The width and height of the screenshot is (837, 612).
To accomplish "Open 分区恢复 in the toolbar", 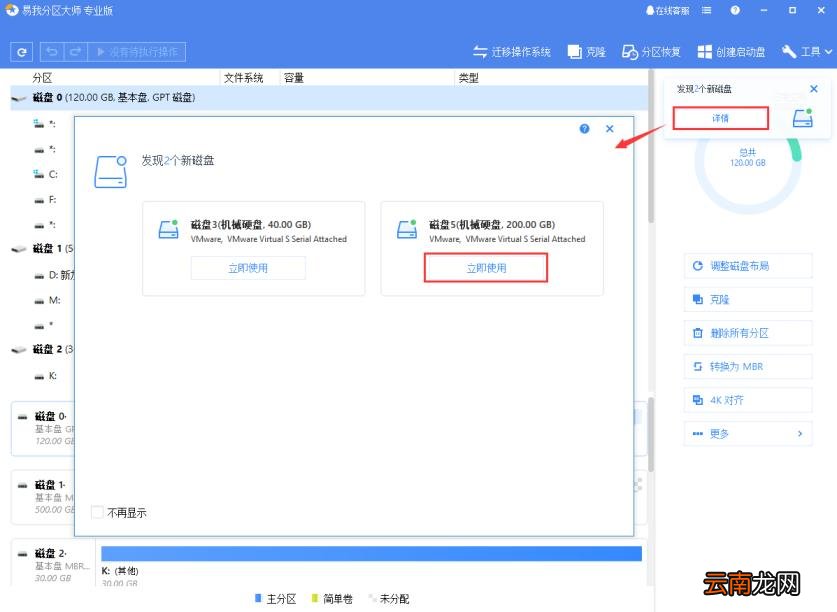I will tap(651, 52).
